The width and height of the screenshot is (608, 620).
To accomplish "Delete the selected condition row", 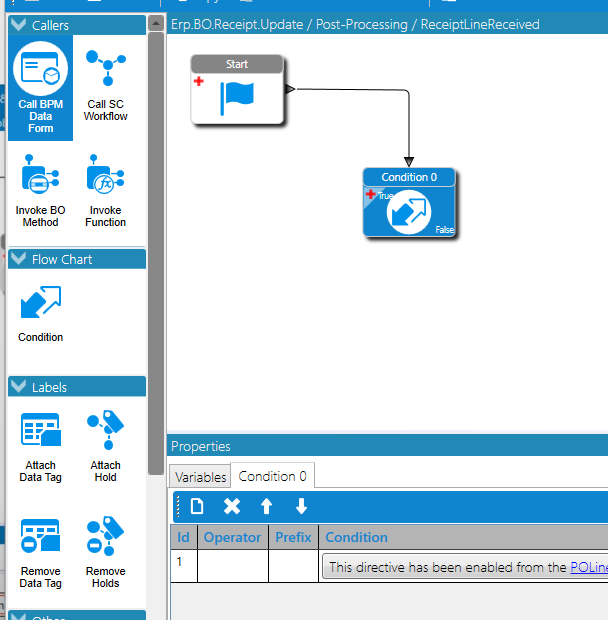I will pyautogui.click(x=232, y=506).
